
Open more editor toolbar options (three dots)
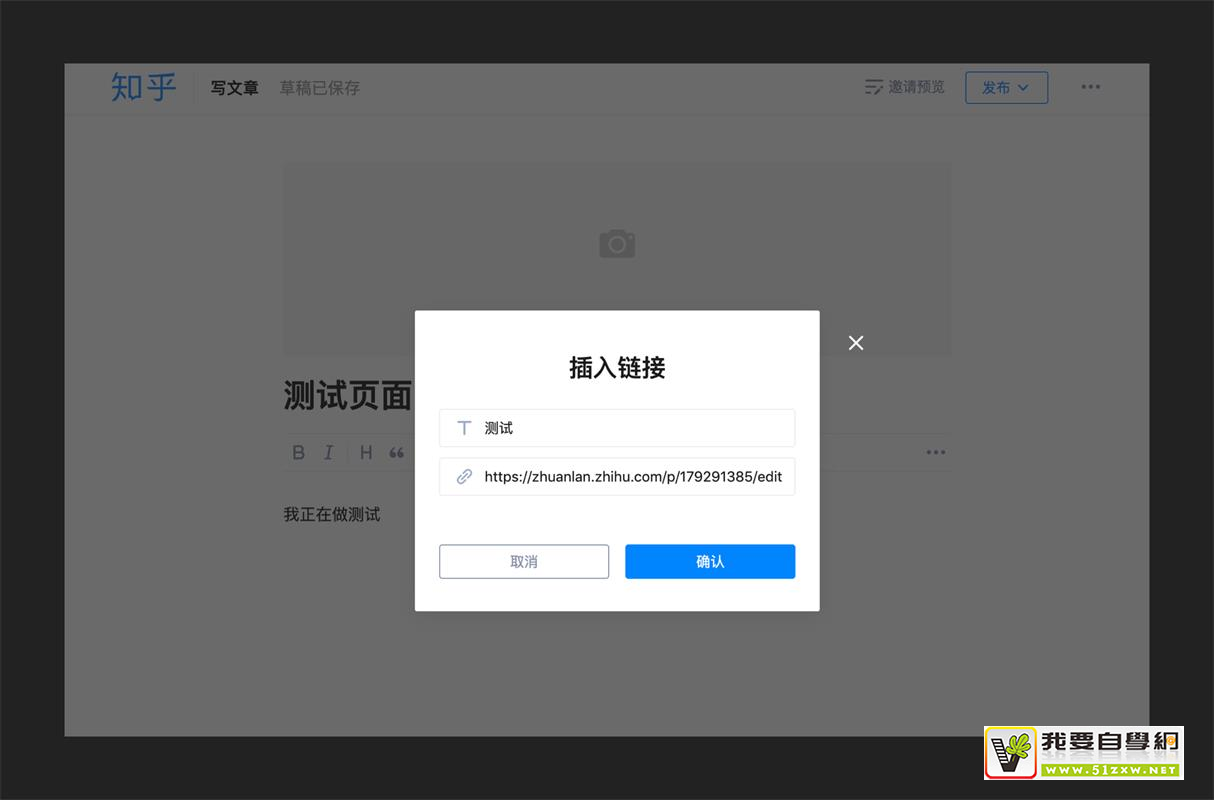click(x=935, y=453)
